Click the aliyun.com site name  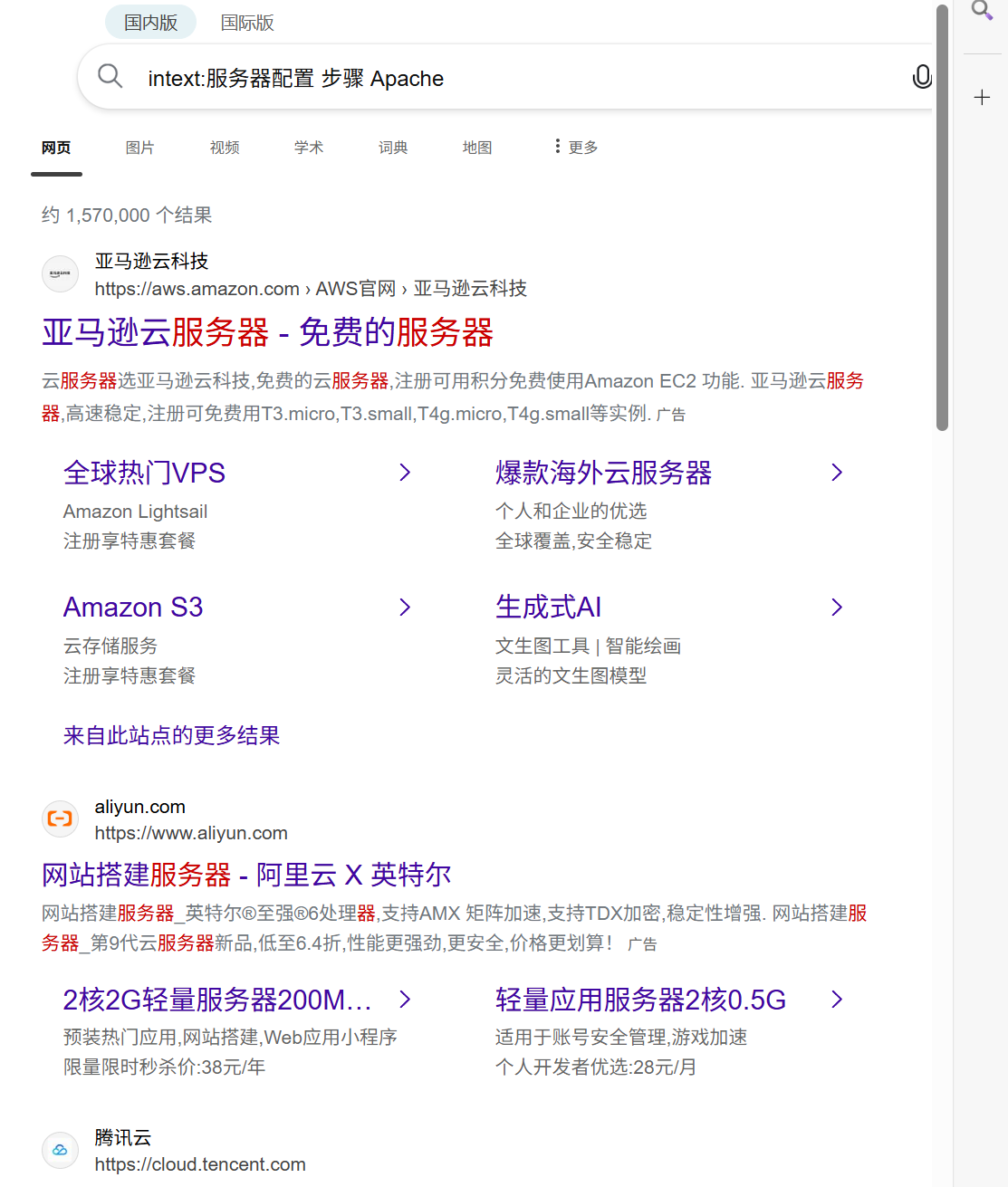pos(139,807)
